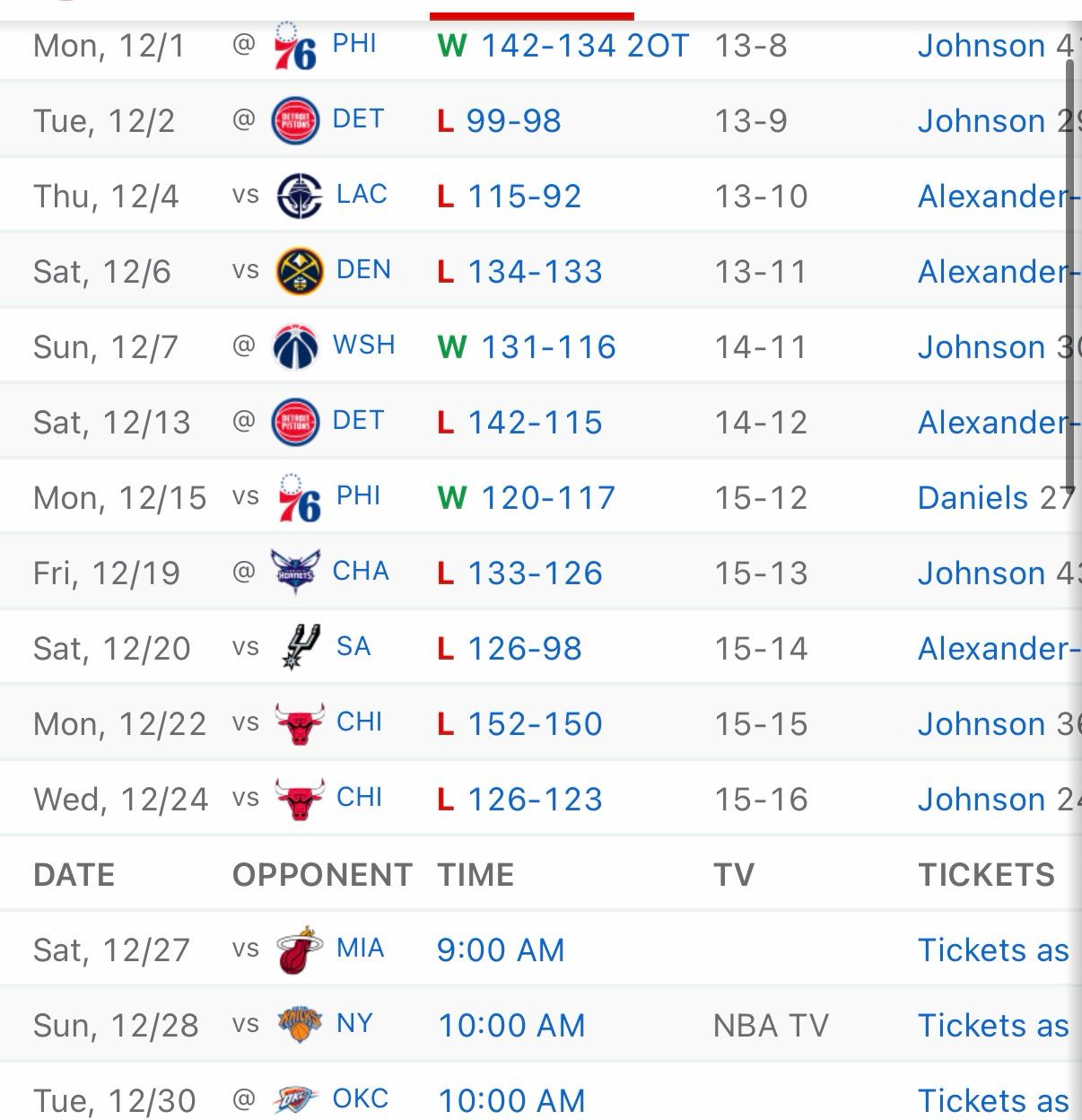Viewport: 1082px width, 1120px height.
Task: Click the Pistons logo in the 12/2 row
Action: point(295,121)
